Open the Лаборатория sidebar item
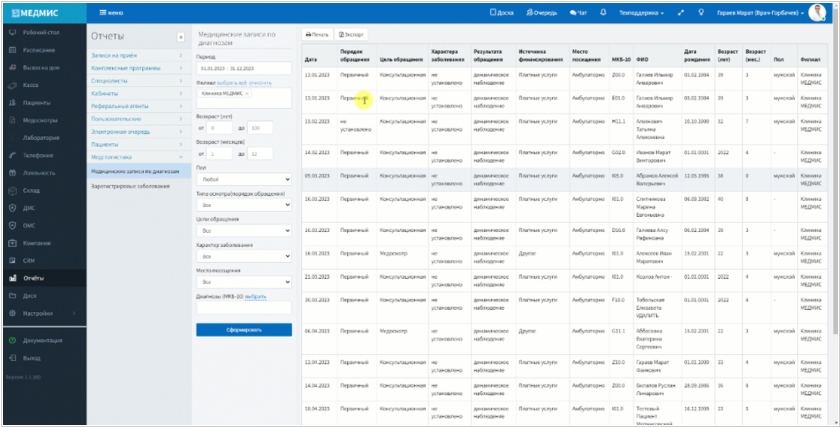The height and width of the screenshot is (427, 840). click(41, 138)
